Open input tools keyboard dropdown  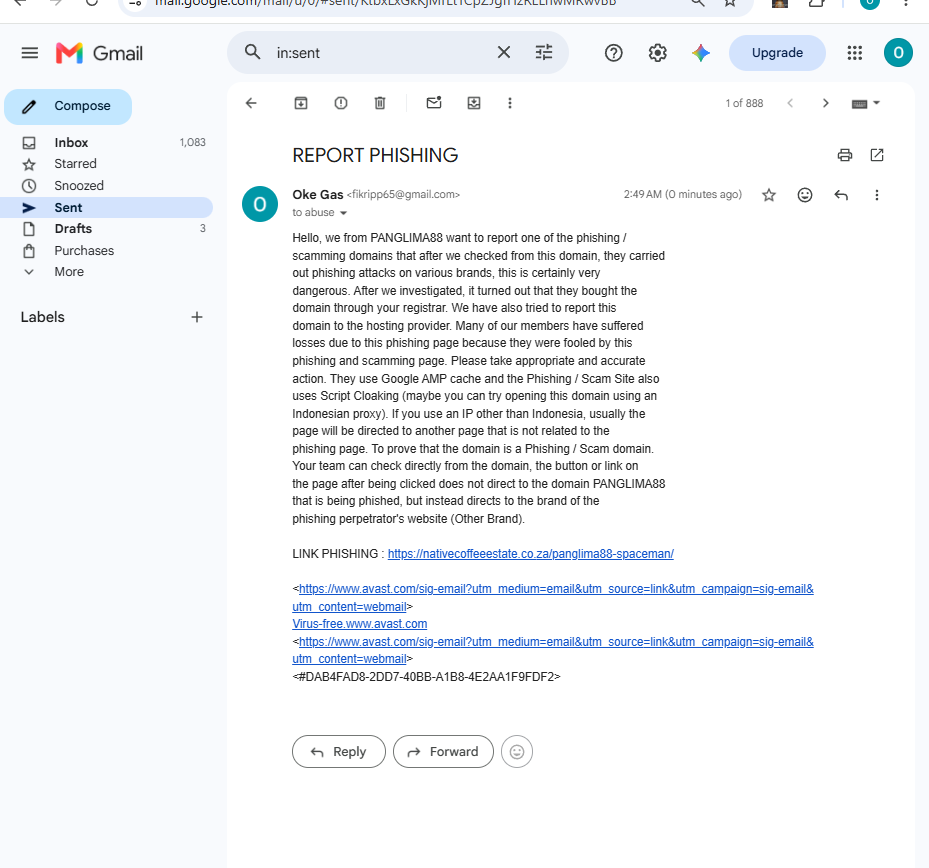pos(866,104)
